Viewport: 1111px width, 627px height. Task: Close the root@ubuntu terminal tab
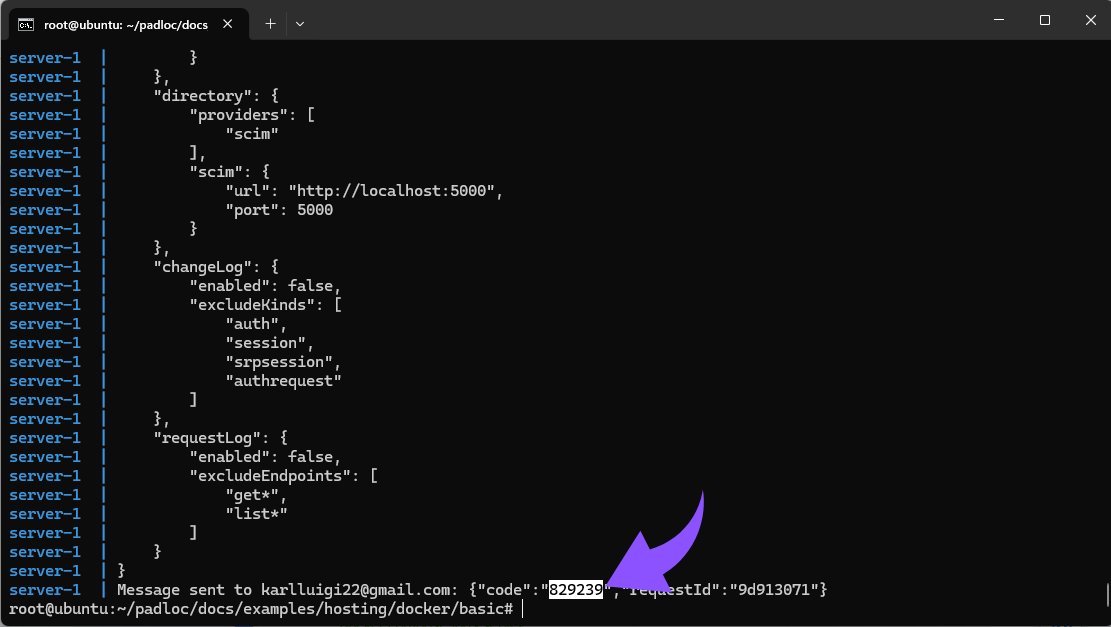click(227, 23)
